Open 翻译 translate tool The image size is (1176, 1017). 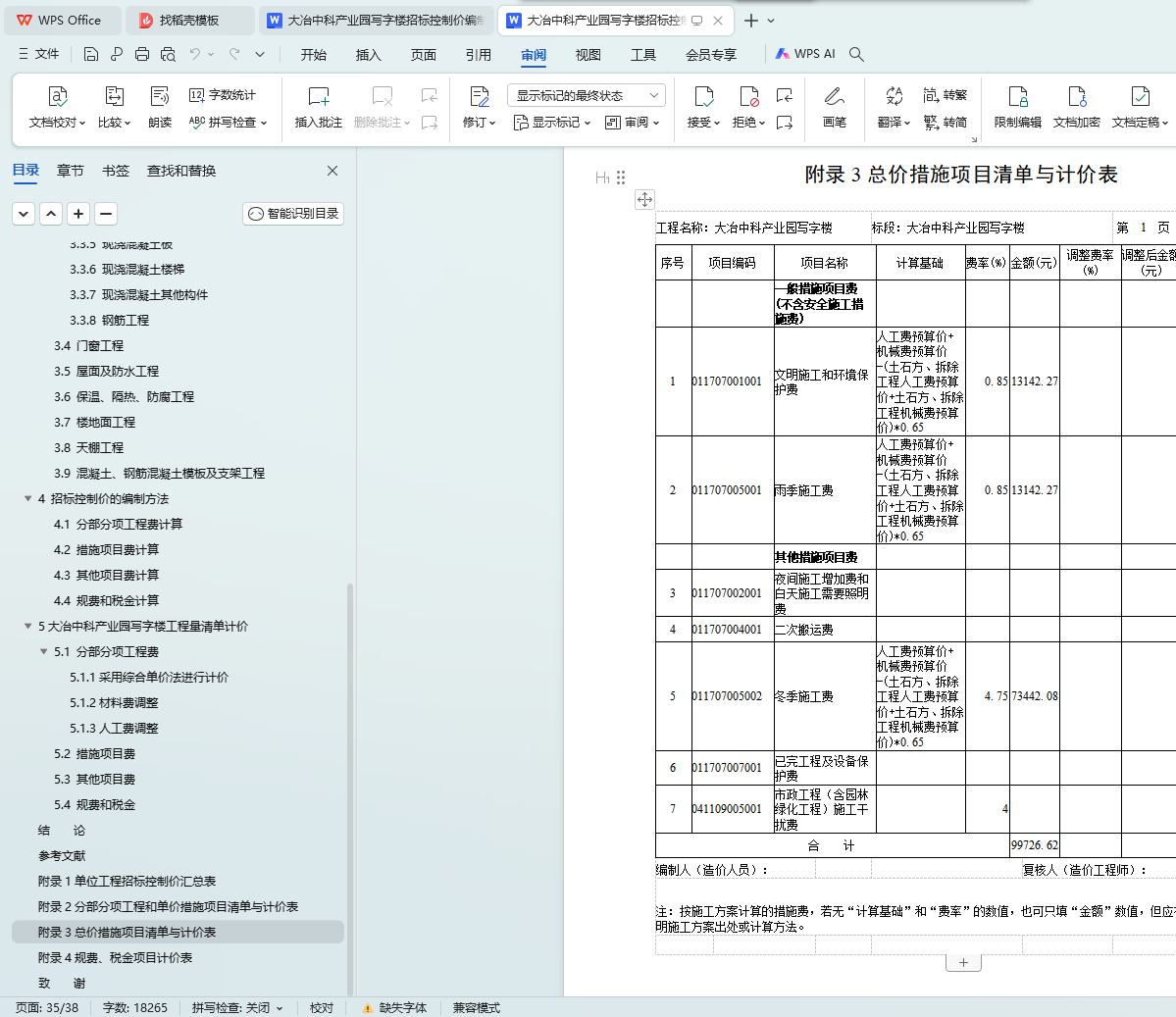(x=894, y=107)
